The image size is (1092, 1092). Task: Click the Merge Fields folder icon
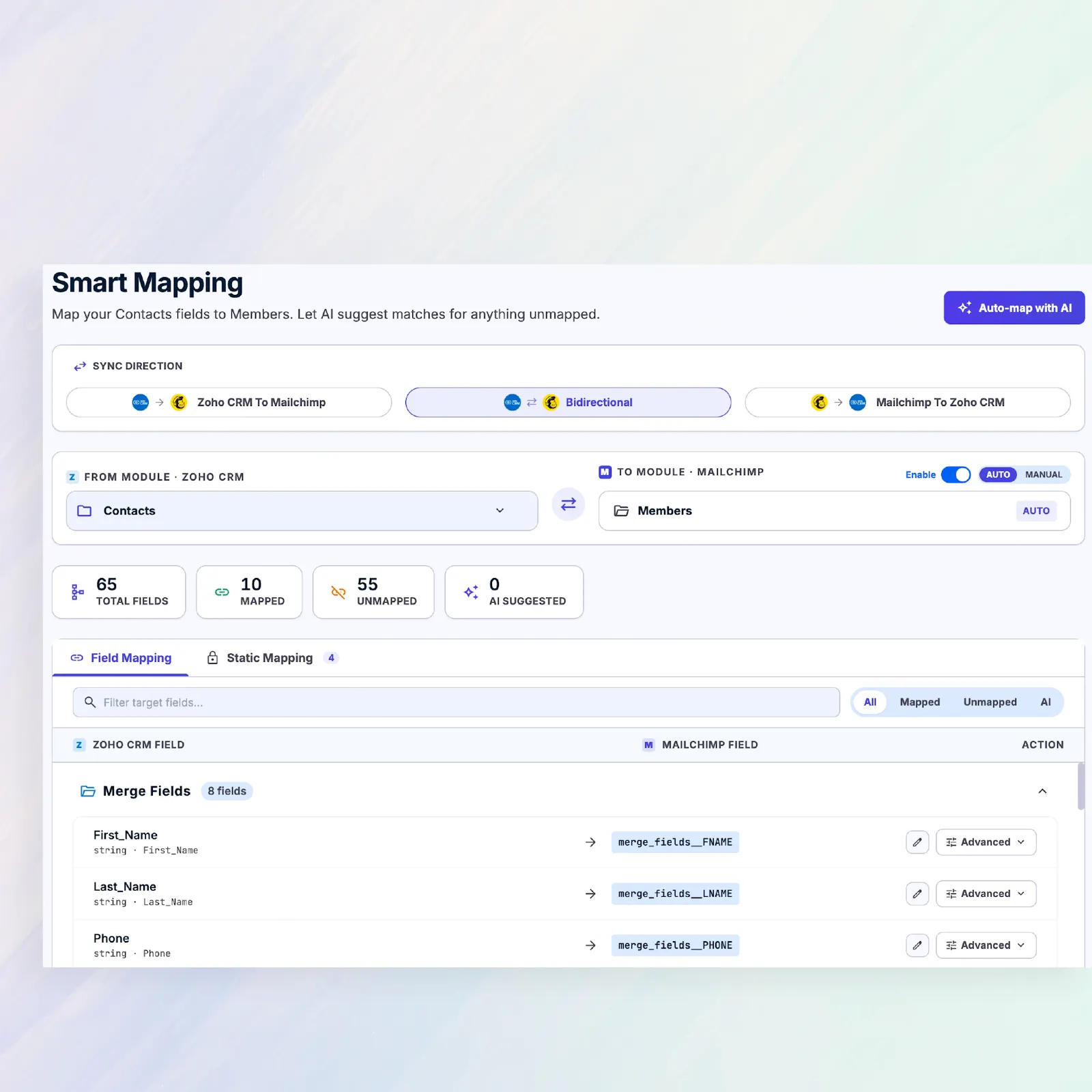tap(88, 791)
